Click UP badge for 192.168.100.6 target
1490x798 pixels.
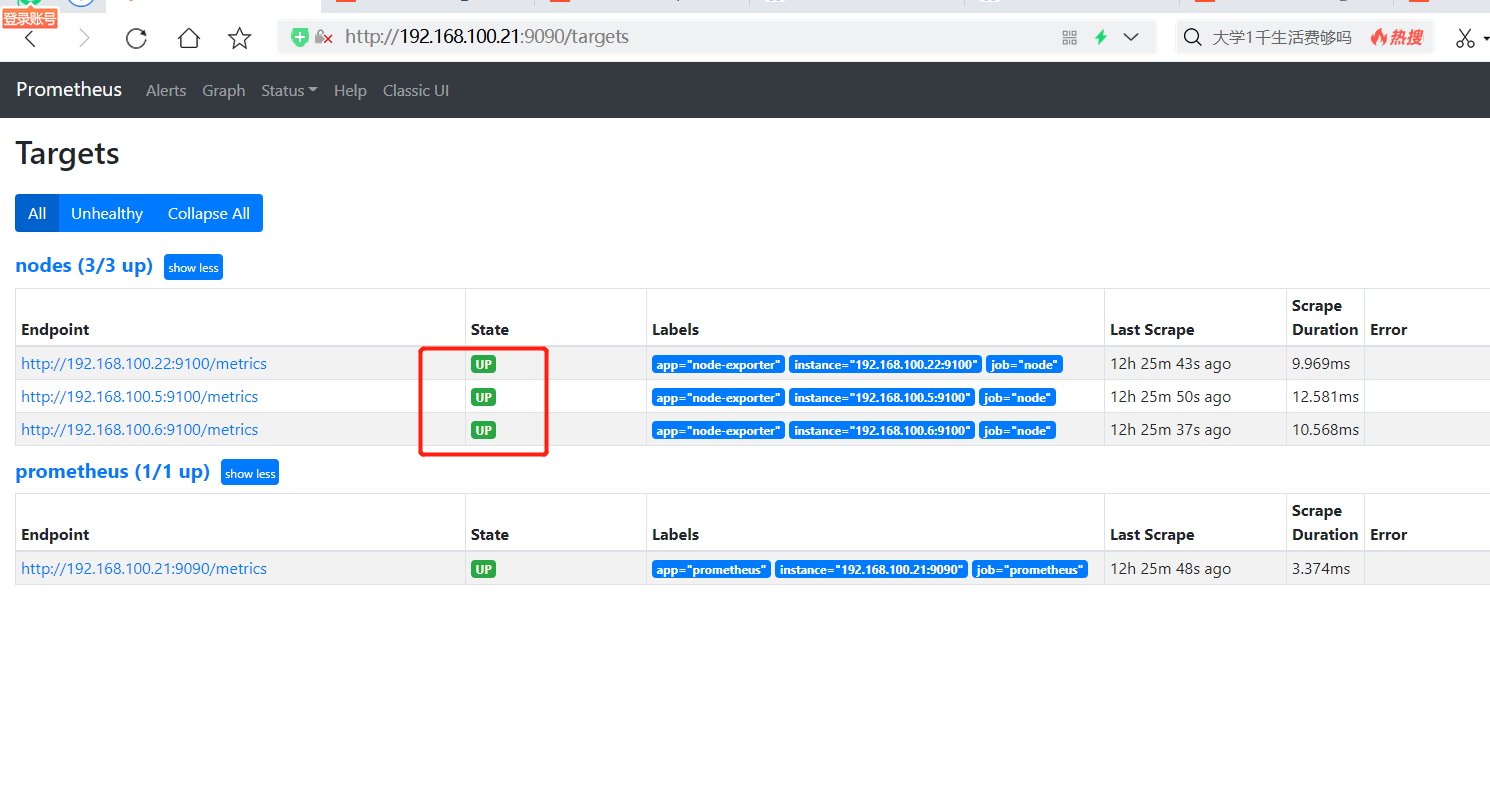click(x=484, y=430)
